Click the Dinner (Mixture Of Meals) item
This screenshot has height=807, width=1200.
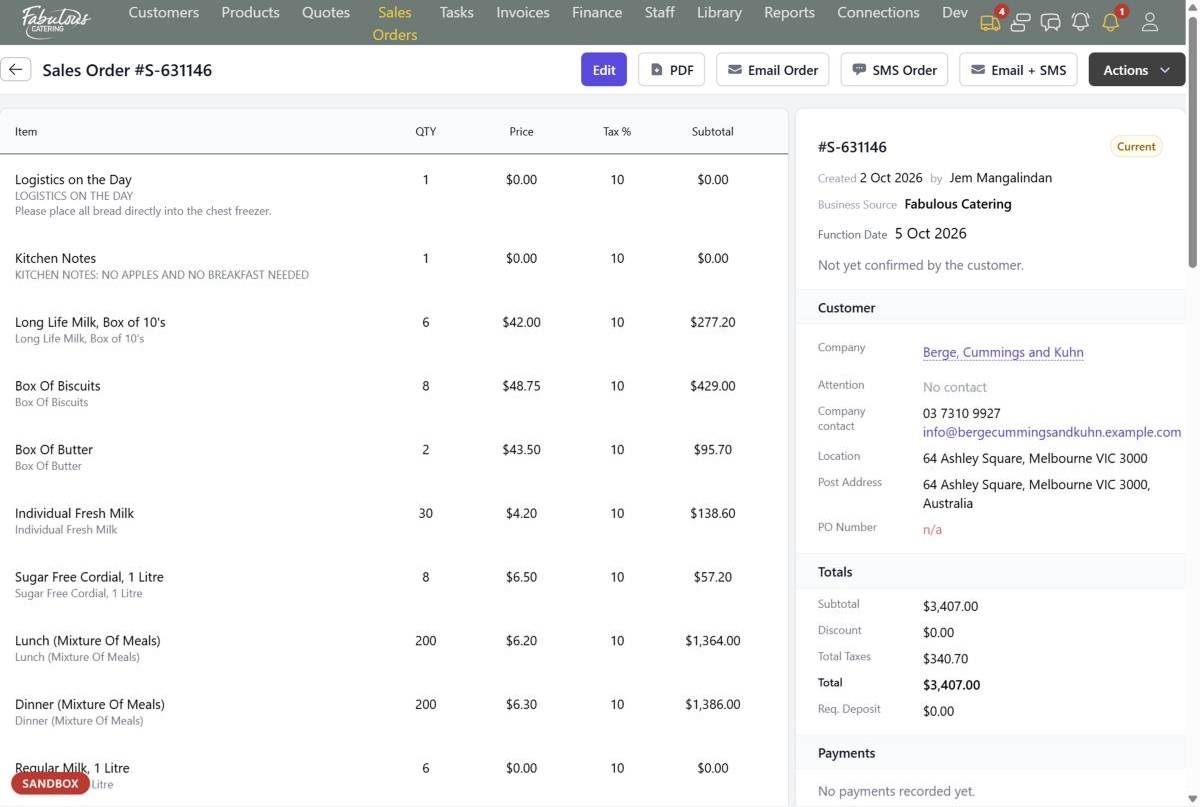(90, 704)
